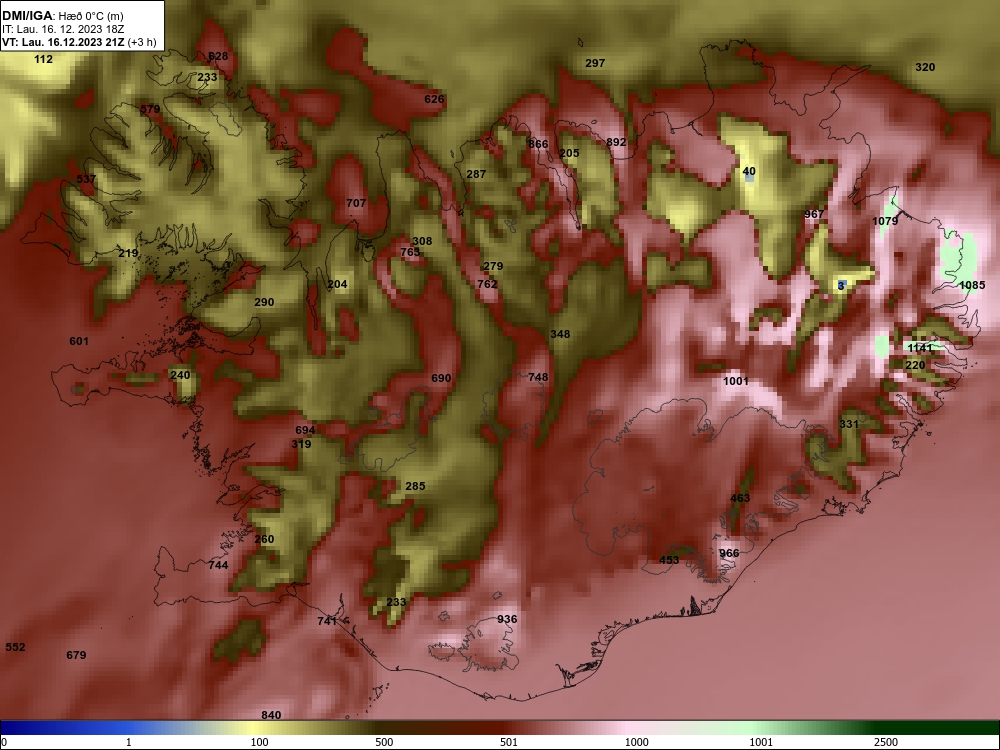Select the map value 205
The image size is (1000, 750).
point(570,153)
